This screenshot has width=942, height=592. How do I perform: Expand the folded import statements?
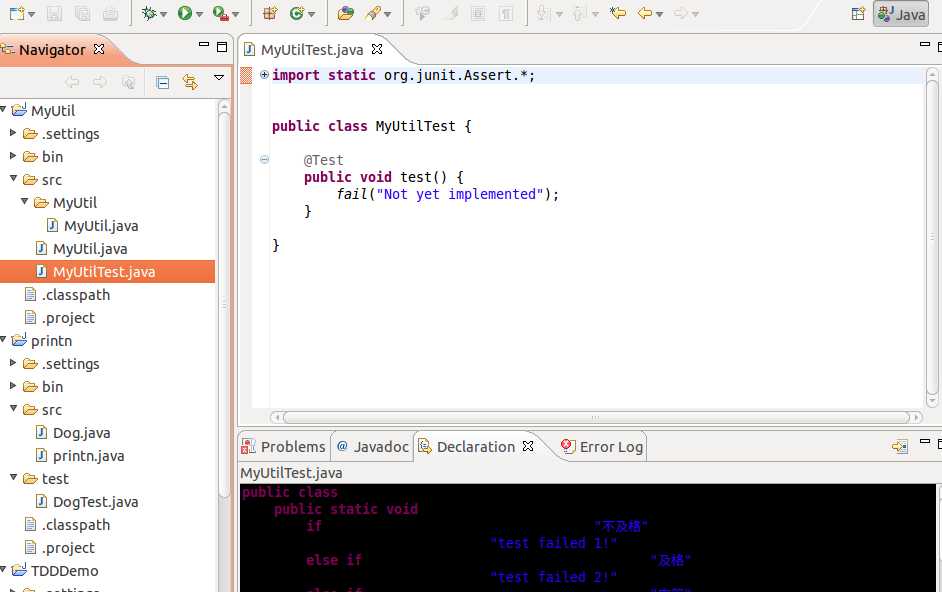264,75
